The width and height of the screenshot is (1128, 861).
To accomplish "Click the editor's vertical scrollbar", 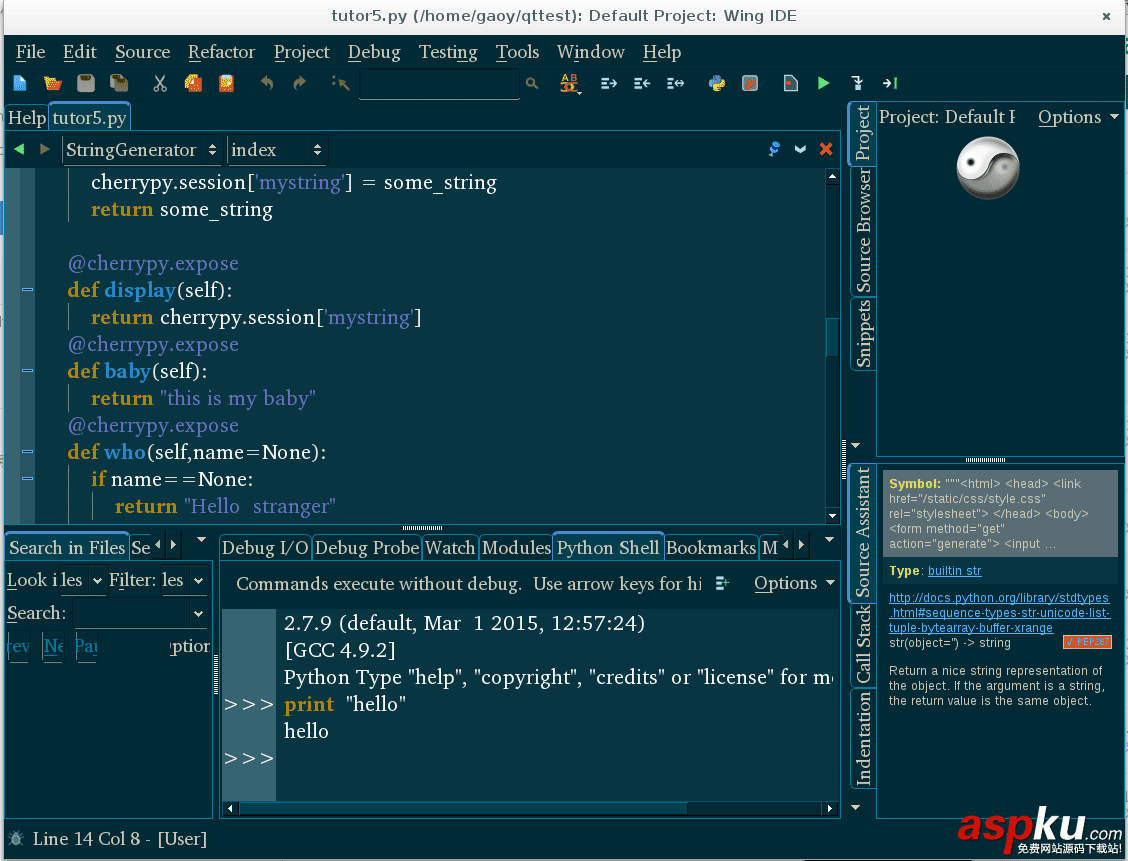I will pyautogui.click(x=831, y=337).
